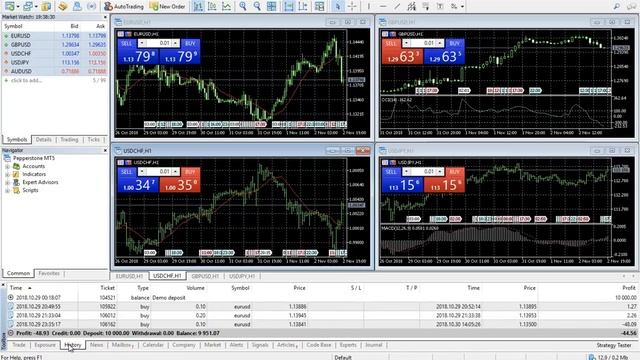This screenshot has width=640, height=360.
Task: Close the Toolbox panel
Action: tap(3, 285)
